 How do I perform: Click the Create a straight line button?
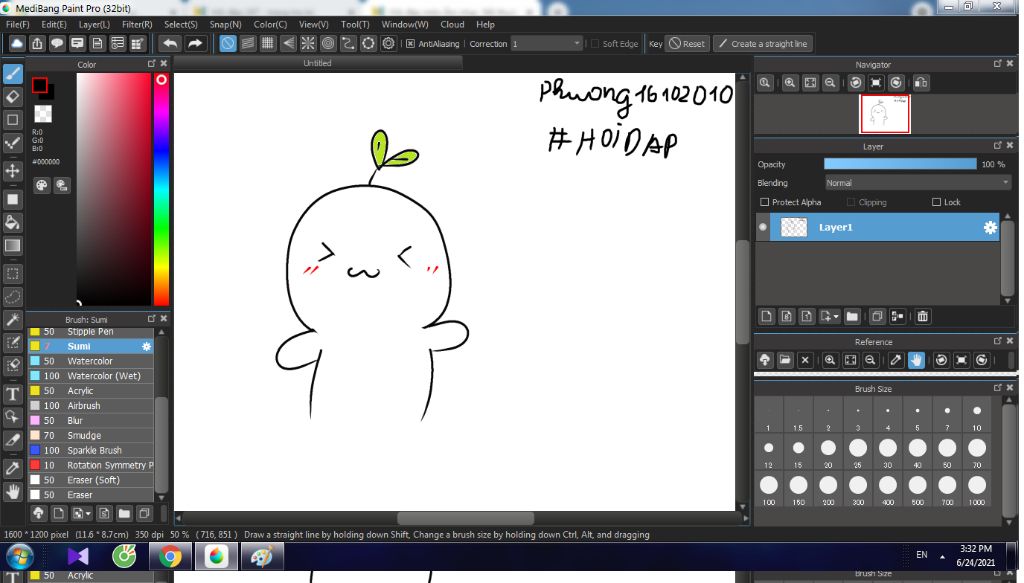point(762,44)
